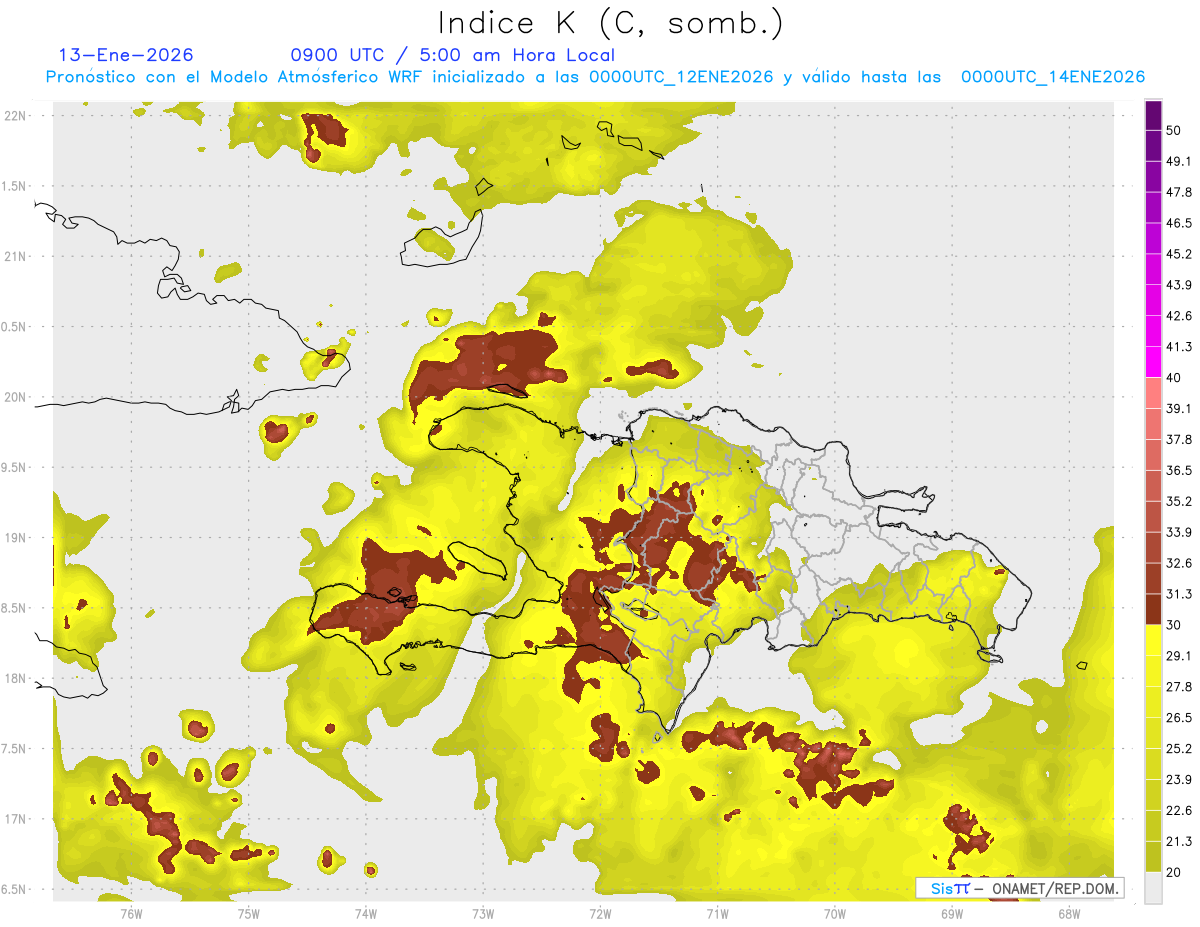Click the colorbar value label '33.9'
Screen dimensions: 1200x927
tap(1179, 532)
